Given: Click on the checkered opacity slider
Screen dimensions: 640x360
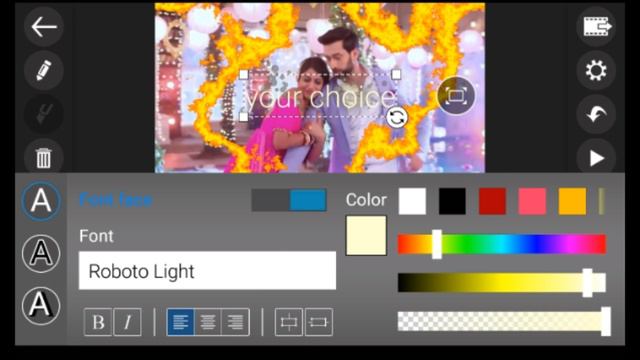Looking at the screenshot, I should 502,322.
